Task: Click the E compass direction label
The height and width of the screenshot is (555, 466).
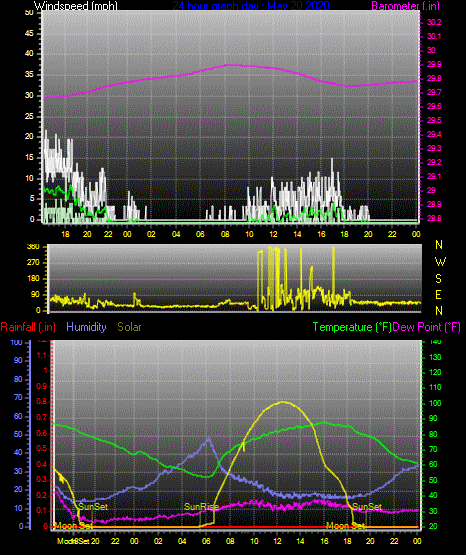Action: 438,295
